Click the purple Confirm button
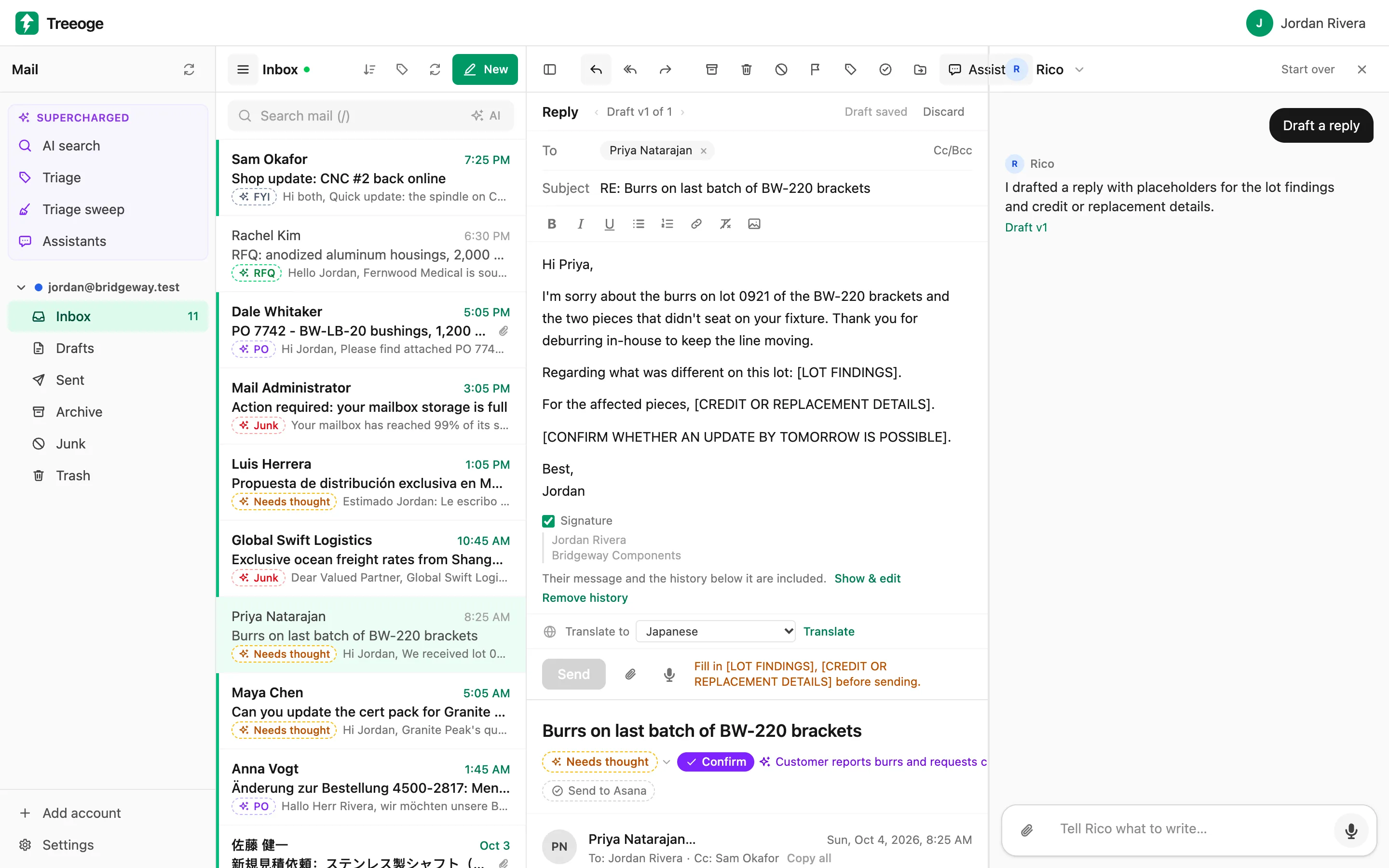 tap(716, 762)
